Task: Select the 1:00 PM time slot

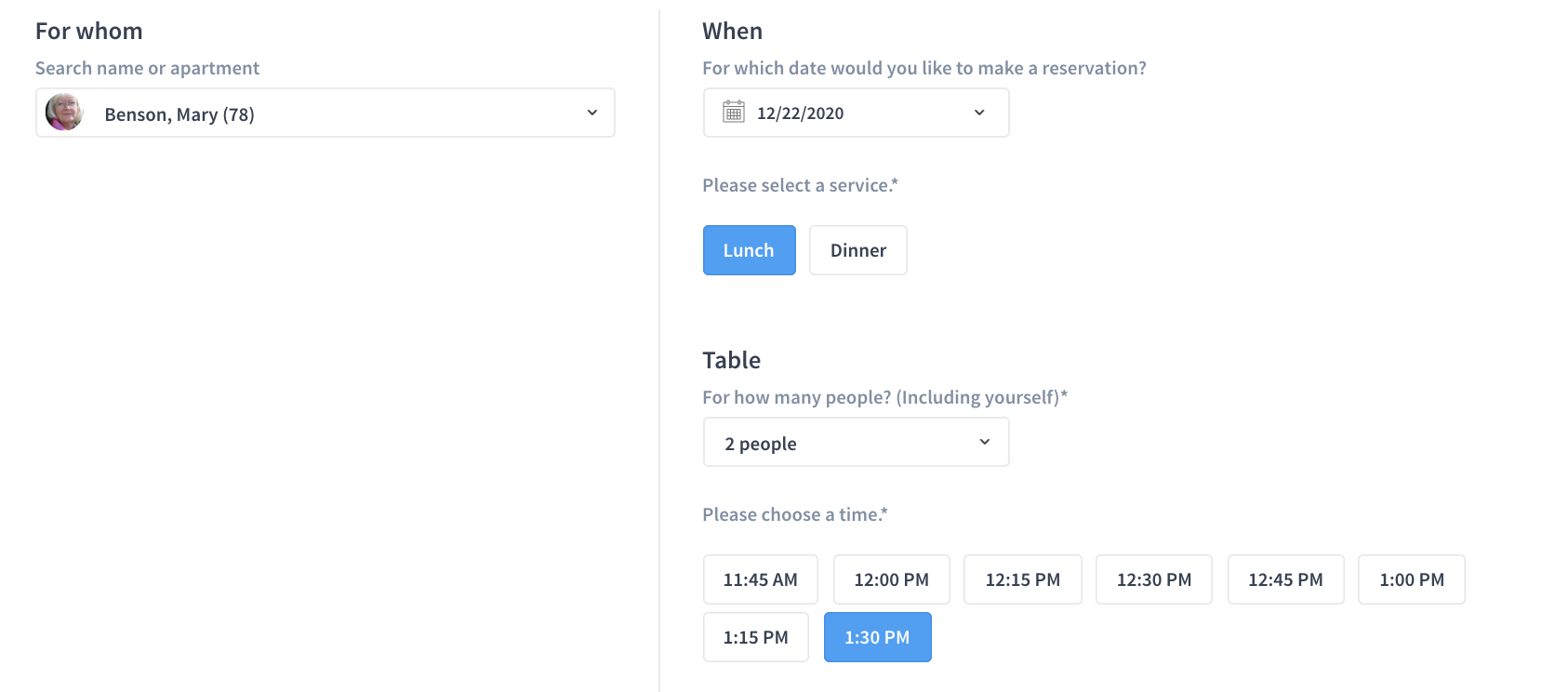Action: tap(1412, 579)
